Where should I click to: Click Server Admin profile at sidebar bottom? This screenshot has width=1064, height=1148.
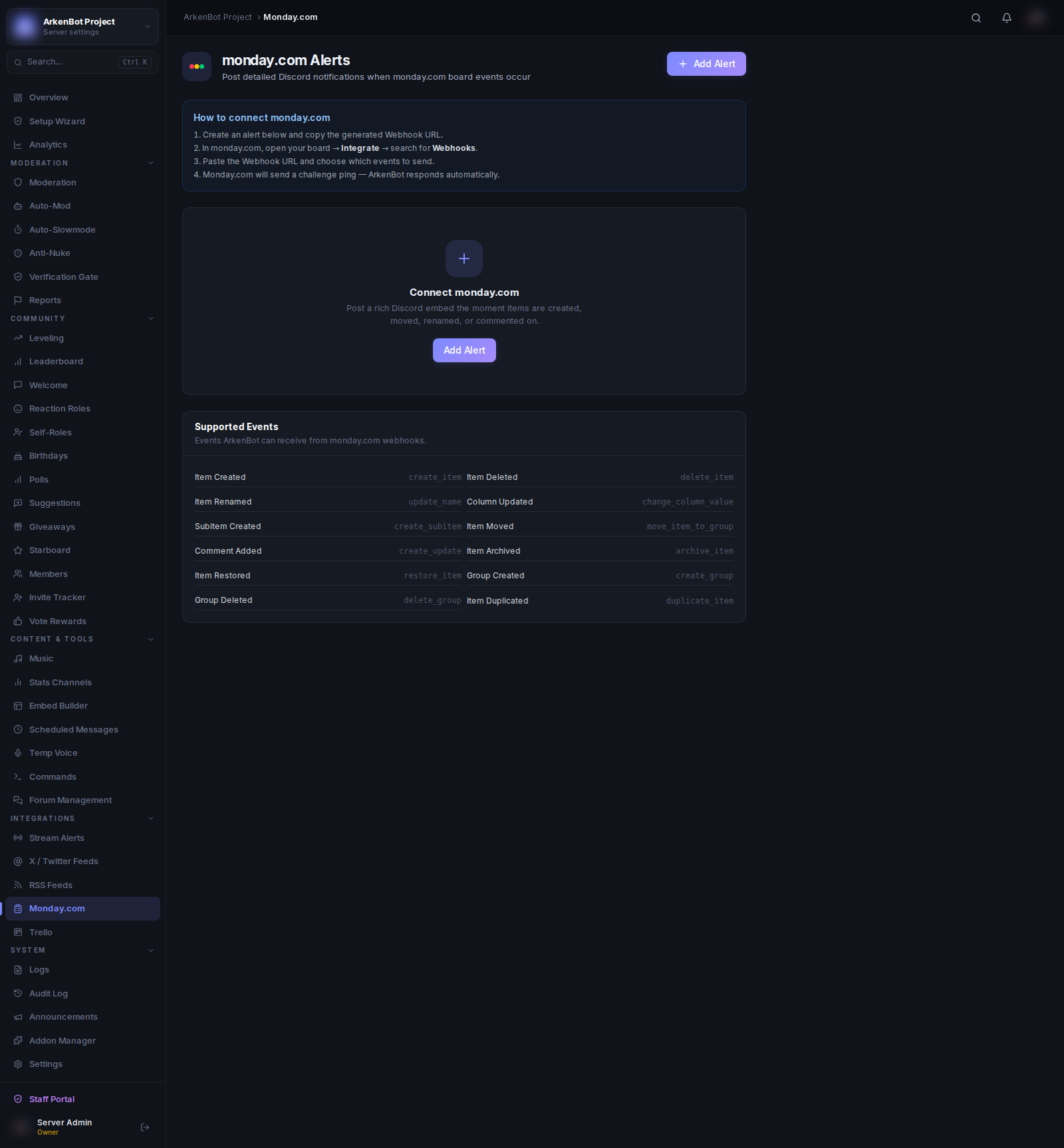pyautogui.click(x=65, y=1127)
